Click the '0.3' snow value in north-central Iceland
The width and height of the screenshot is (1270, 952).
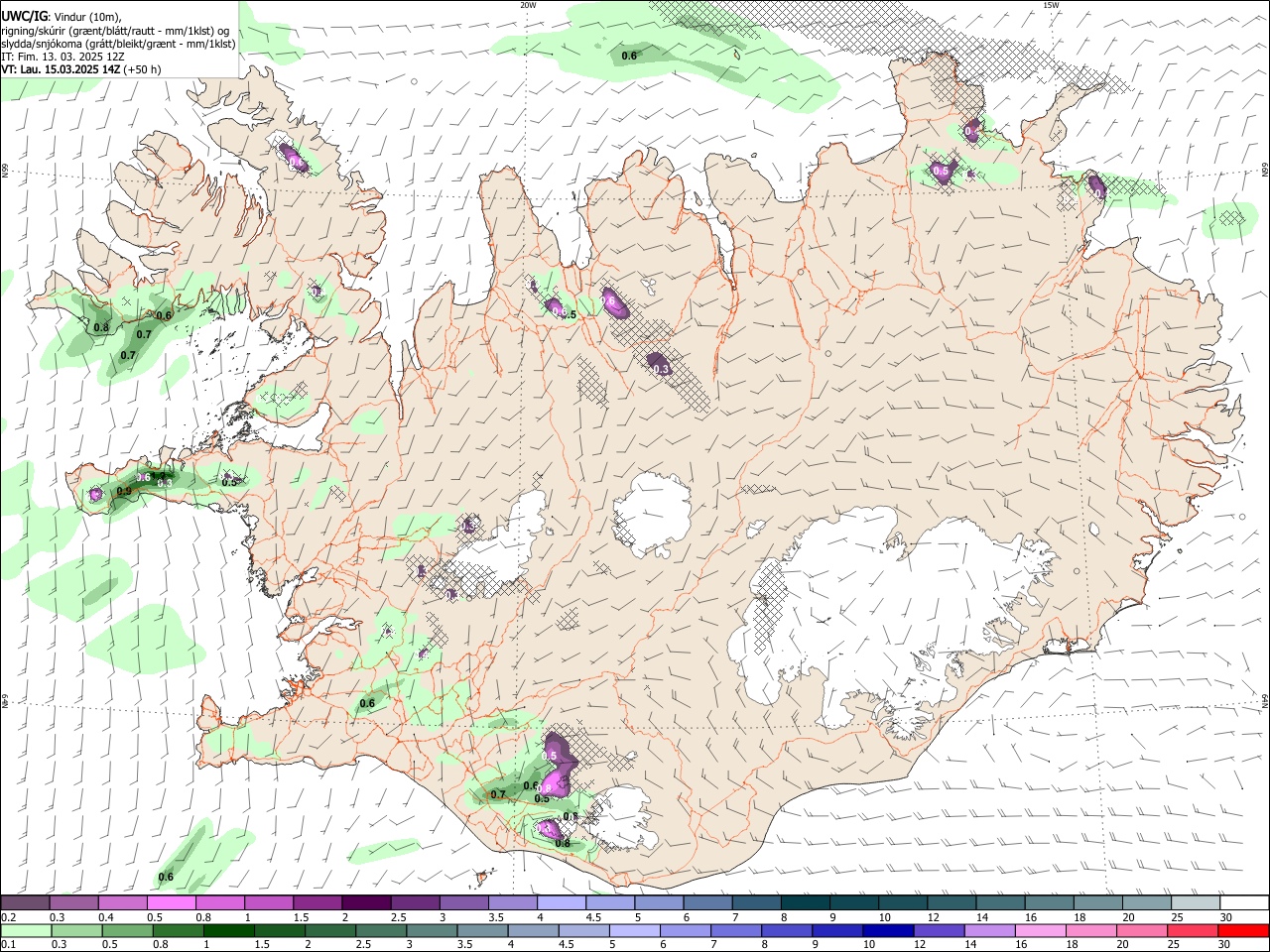pos(662,369)
